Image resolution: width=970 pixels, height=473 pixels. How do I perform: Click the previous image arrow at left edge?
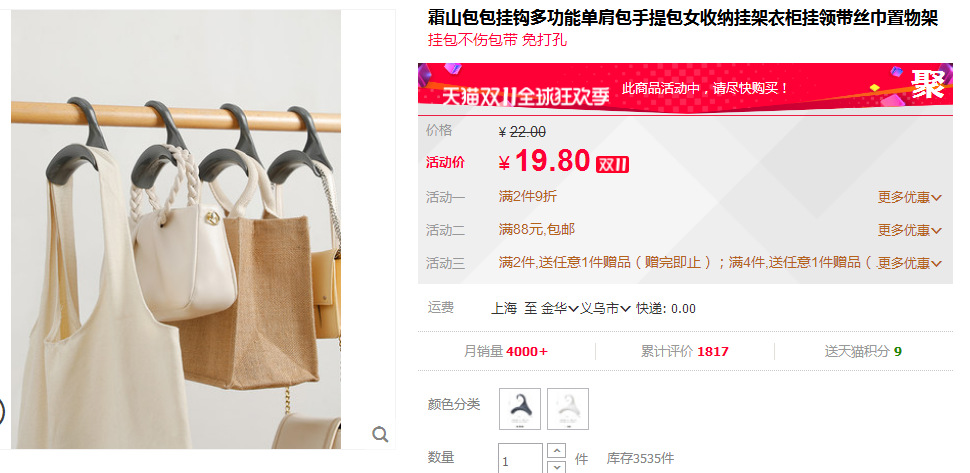coord(1,411)
